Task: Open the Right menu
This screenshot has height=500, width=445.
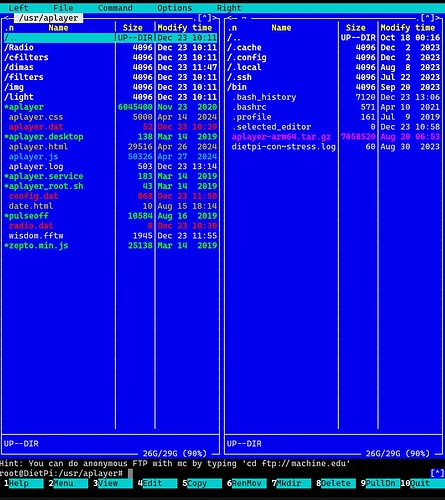Action: click(229, 8)
